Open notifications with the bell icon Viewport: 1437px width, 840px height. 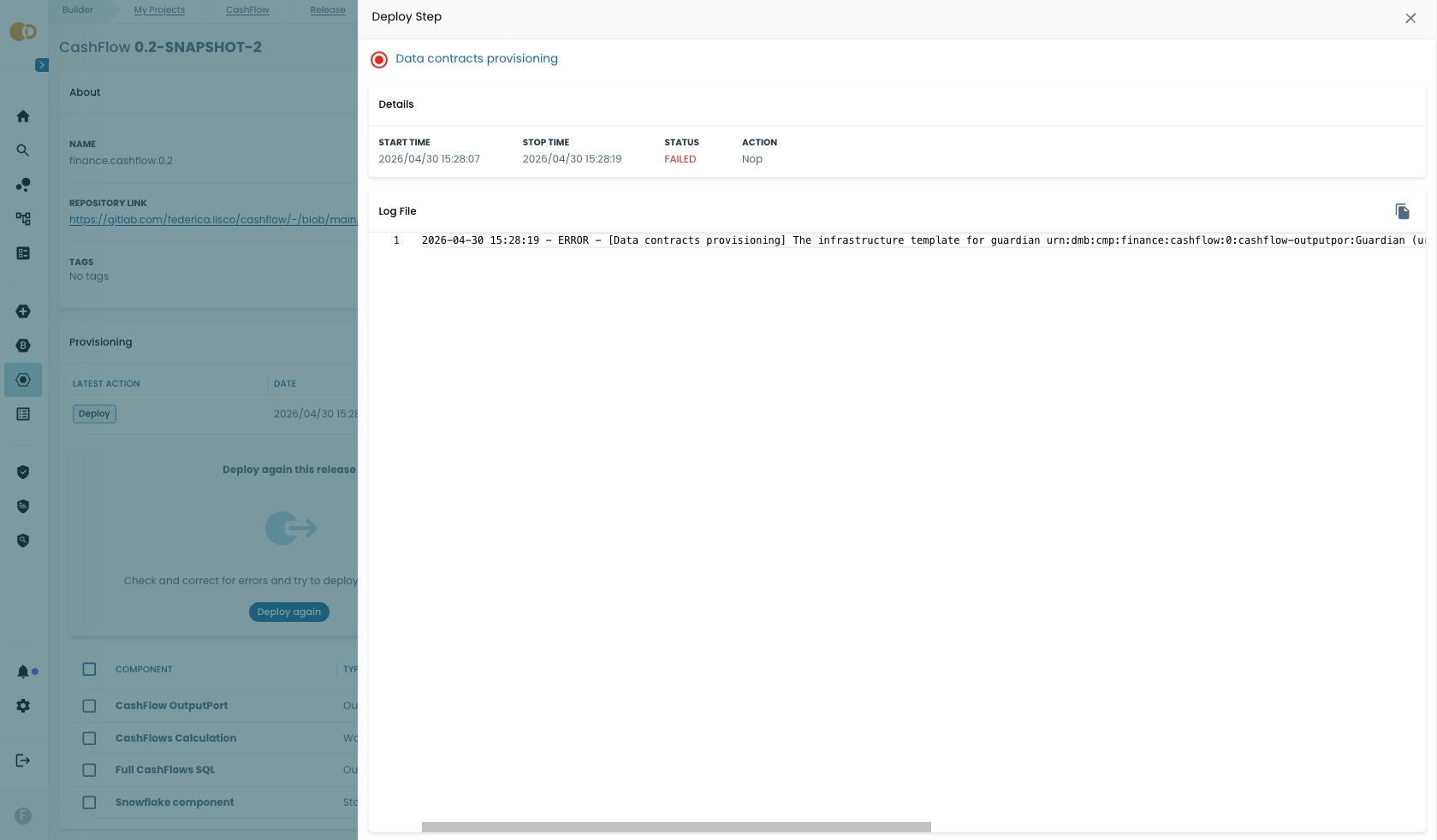click(23, 671)
